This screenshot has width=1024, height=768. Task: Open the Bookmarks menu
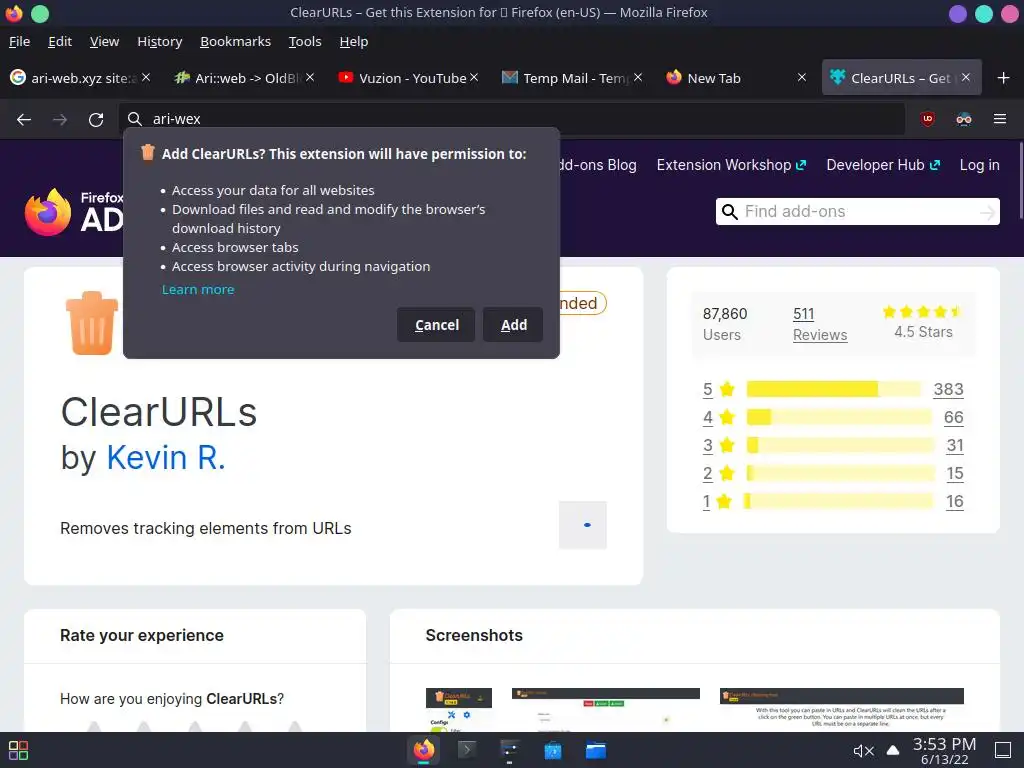click(x=235, y=41)
